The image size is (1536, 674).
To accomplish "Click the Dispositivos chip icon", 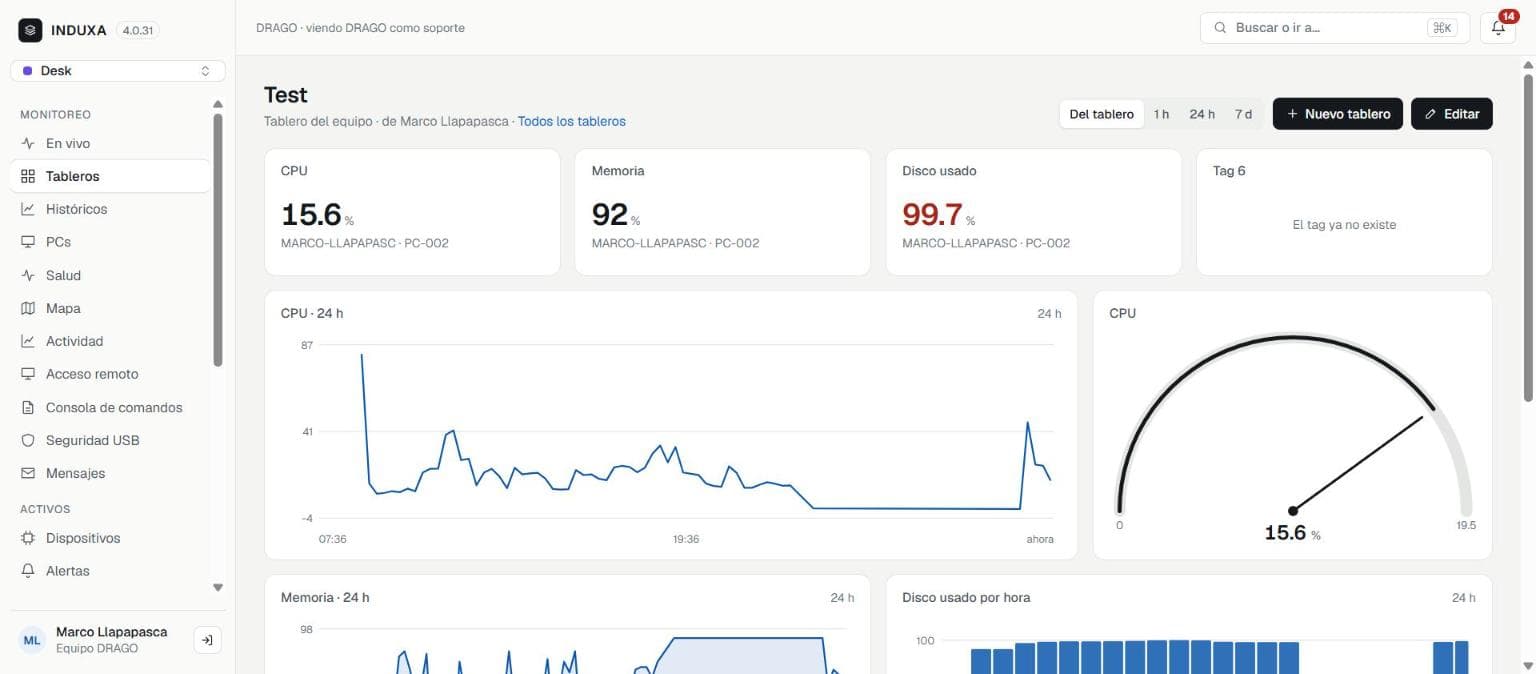I will 28,538.
